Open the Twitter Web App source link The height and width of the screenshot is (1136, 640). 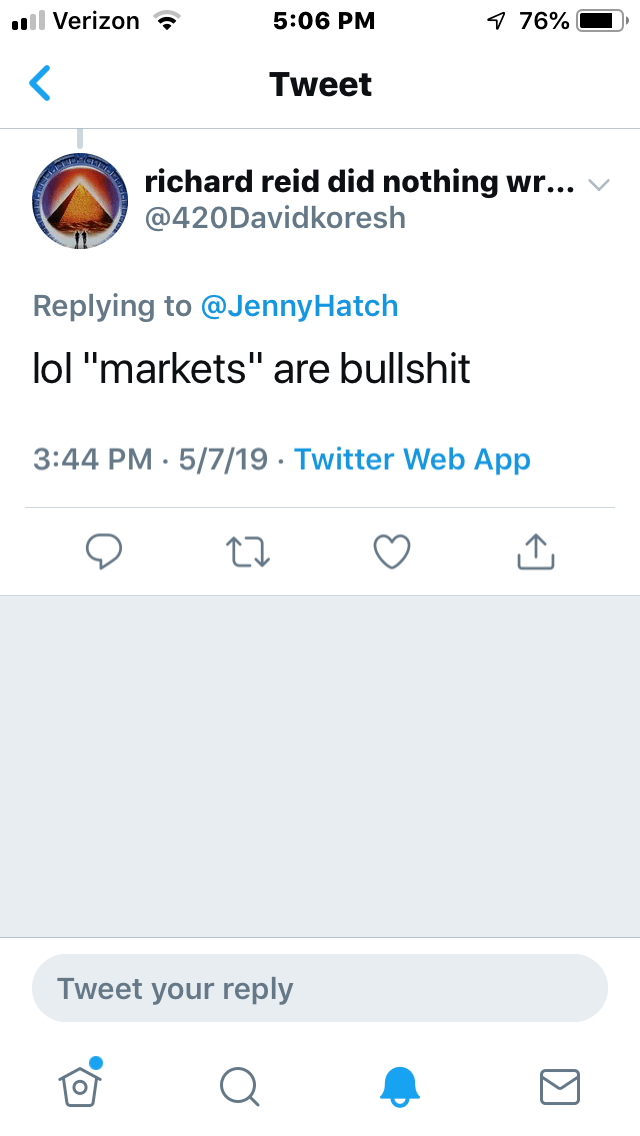coord(412,459)
